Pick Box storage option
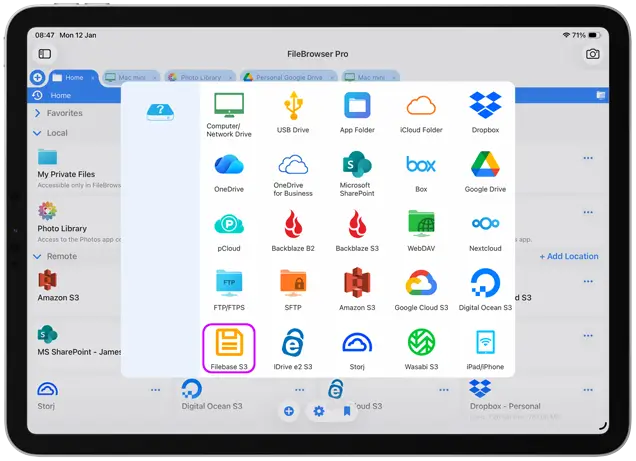The width and height of the screenshot is (636, 461). pyautogui.click(x=421, y=172)
